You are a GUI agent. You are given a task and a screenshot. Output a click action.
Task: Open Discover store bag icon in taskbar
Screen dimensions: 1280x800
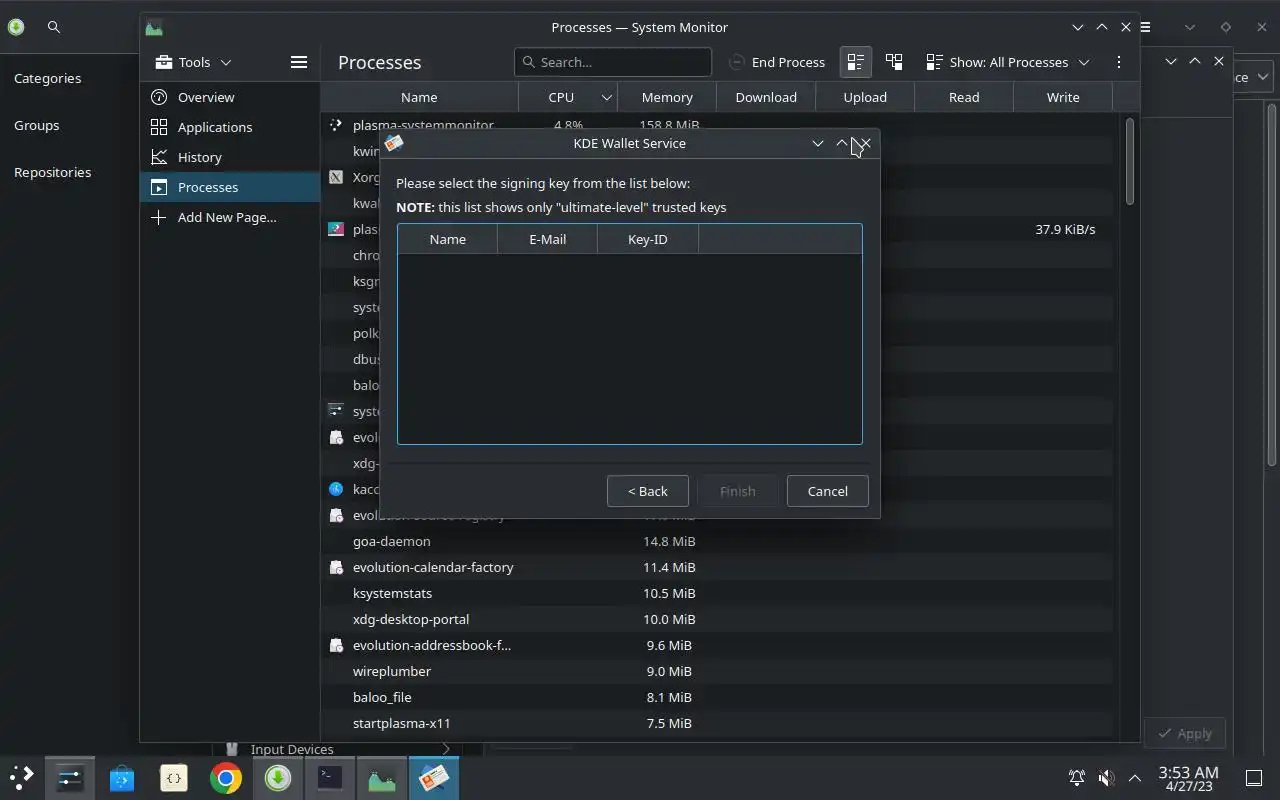pos(122,777)
